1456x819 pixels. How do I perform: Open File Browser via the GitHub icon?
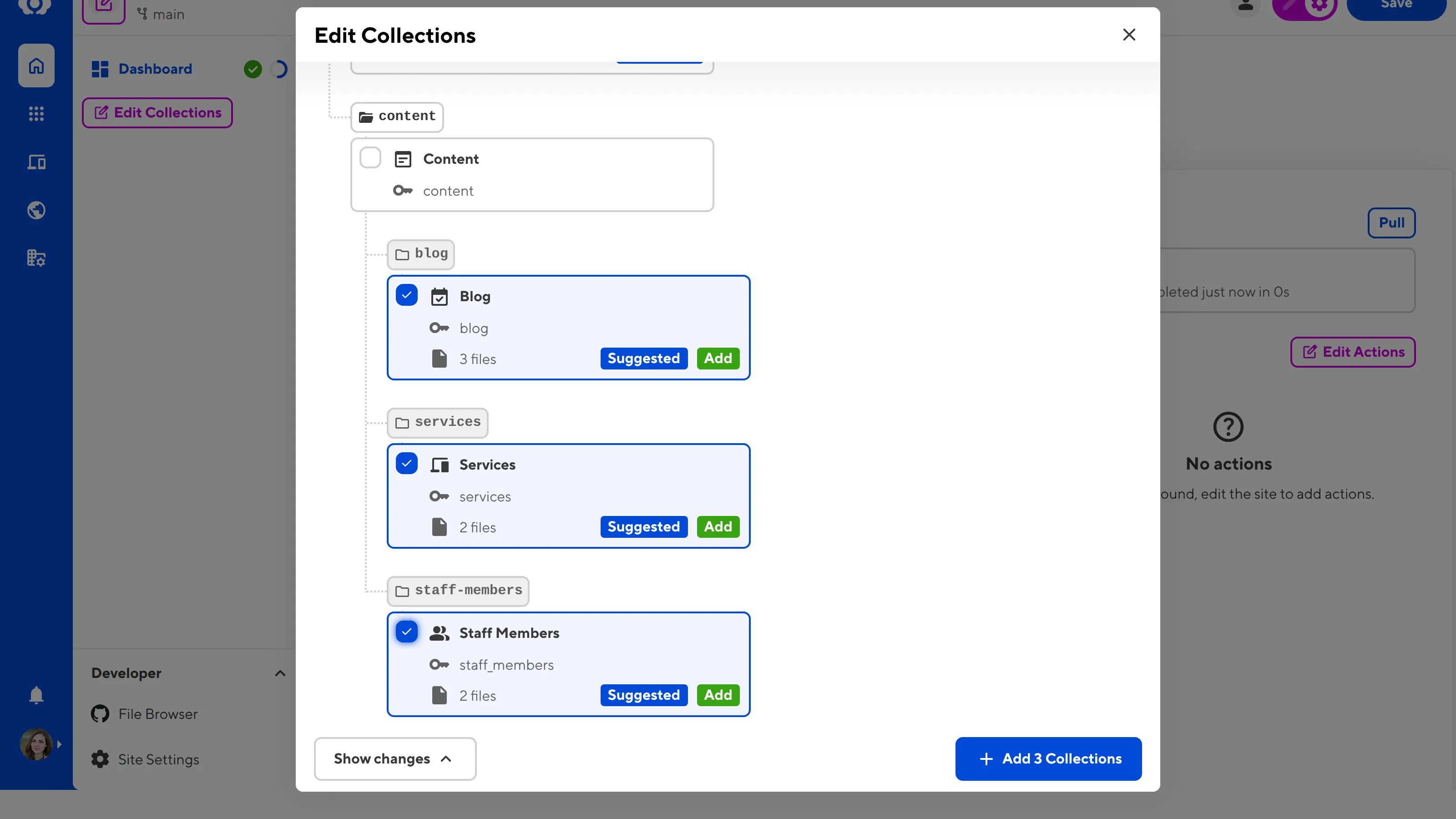click(x=100, y=713)
